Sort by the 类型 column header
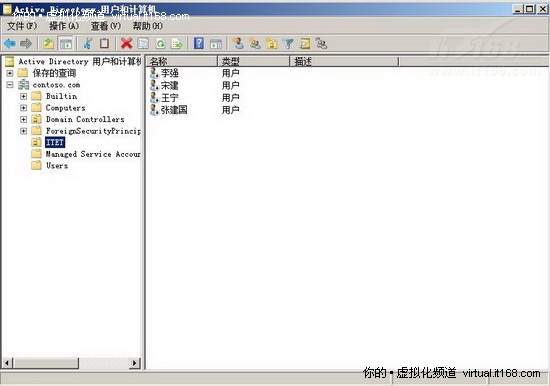550x386 pixels. [254, 61]
